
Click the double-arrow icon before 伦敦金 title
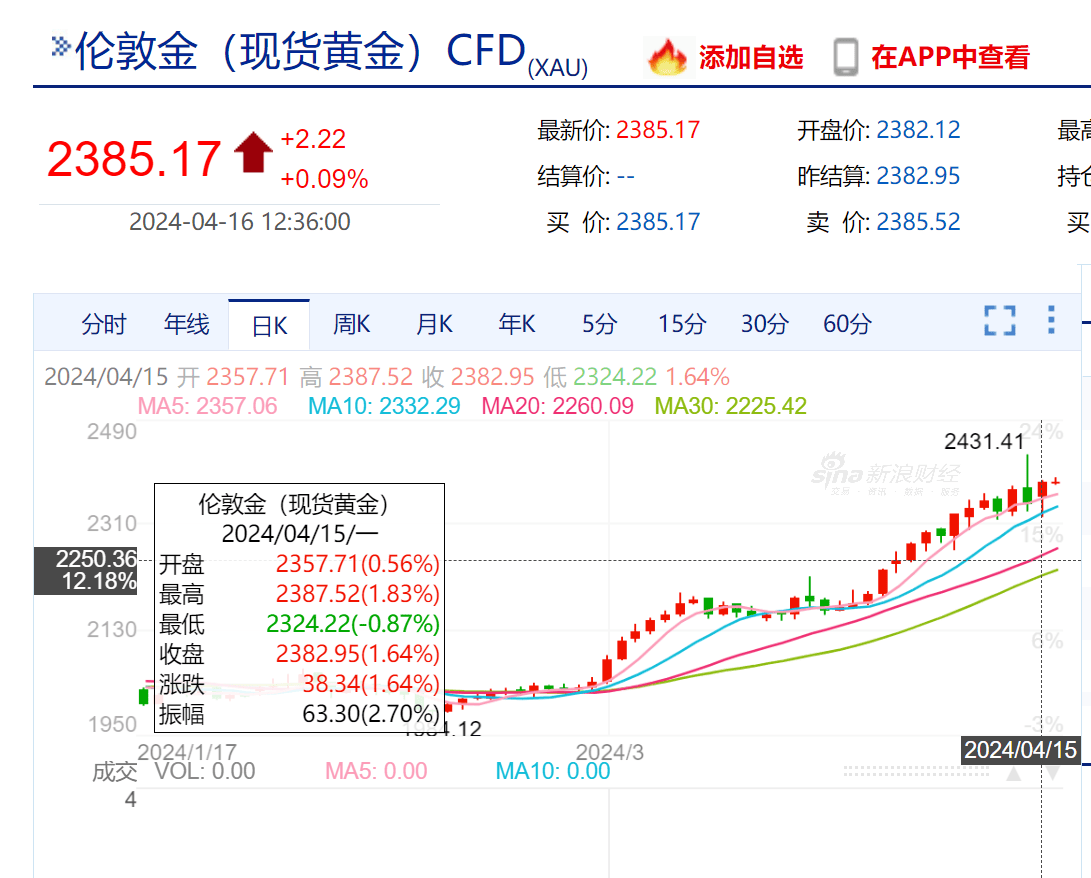click(x=61, y=47)
